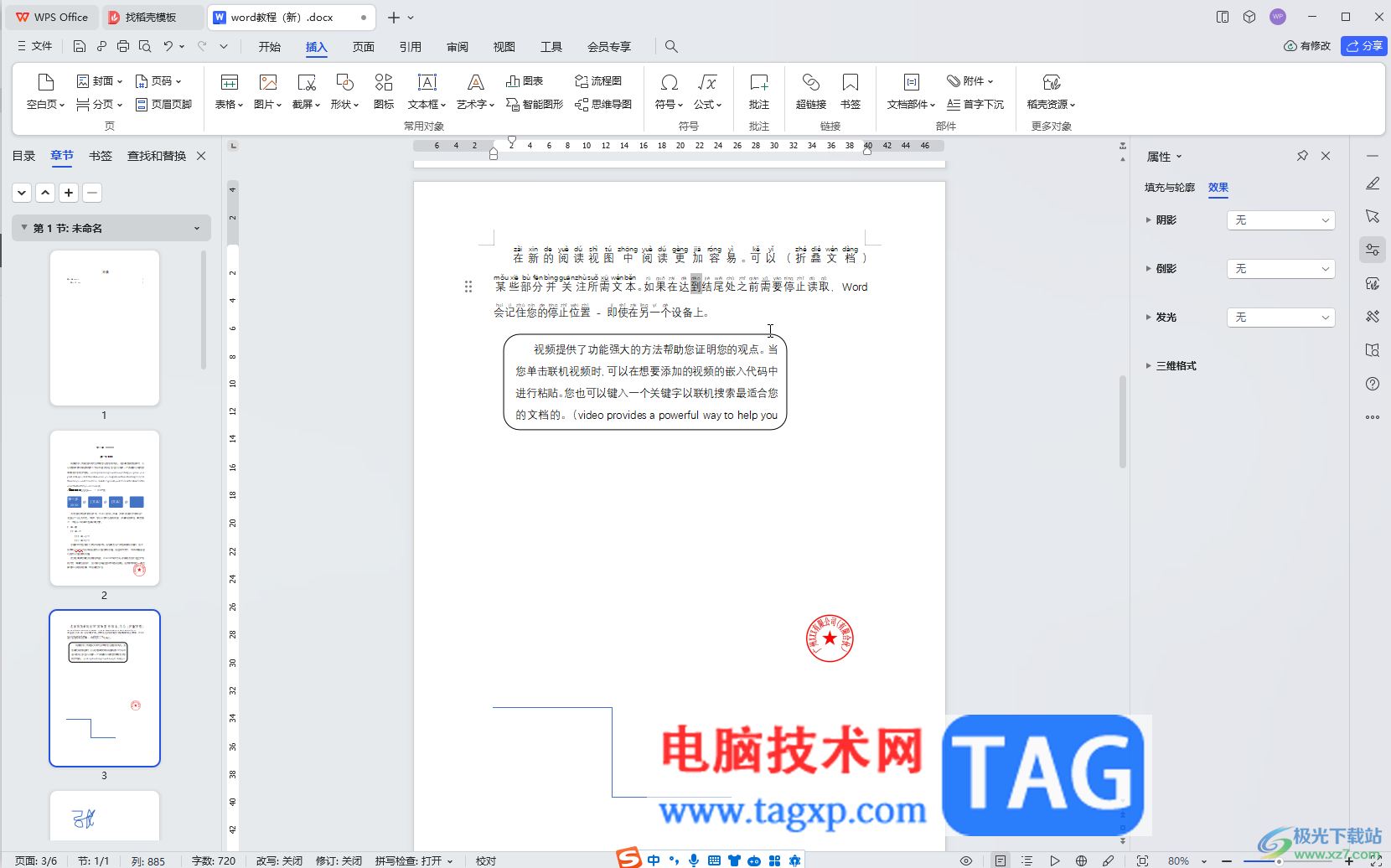Viewport: 1391px width, 868px height.
Task: Click the 校对 proofreading status item
Action: coord(486,860)
